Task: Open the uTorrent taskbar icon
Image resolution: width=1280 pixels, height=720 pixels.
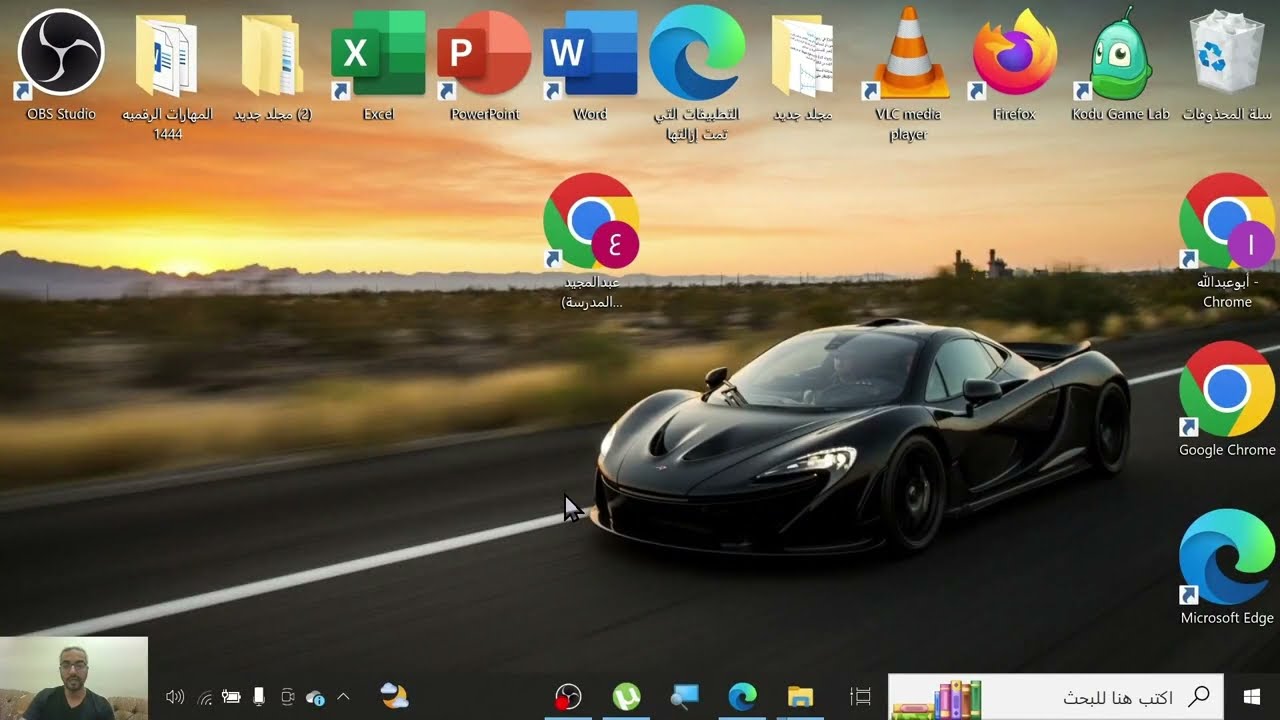Action: 626,696
